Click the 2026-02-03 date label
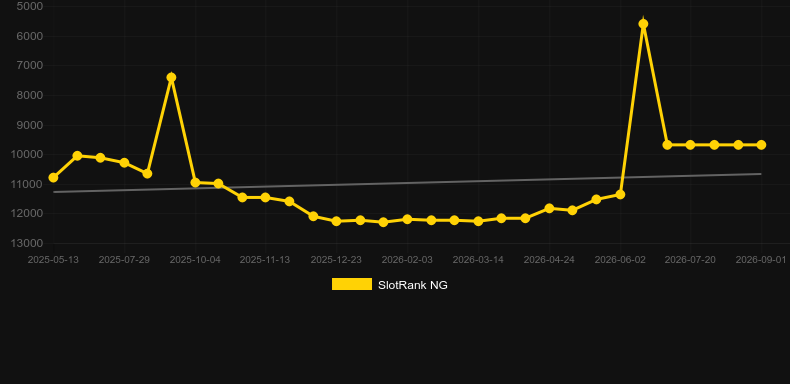Screen dimensions: 790x384 tap(407, 260)
